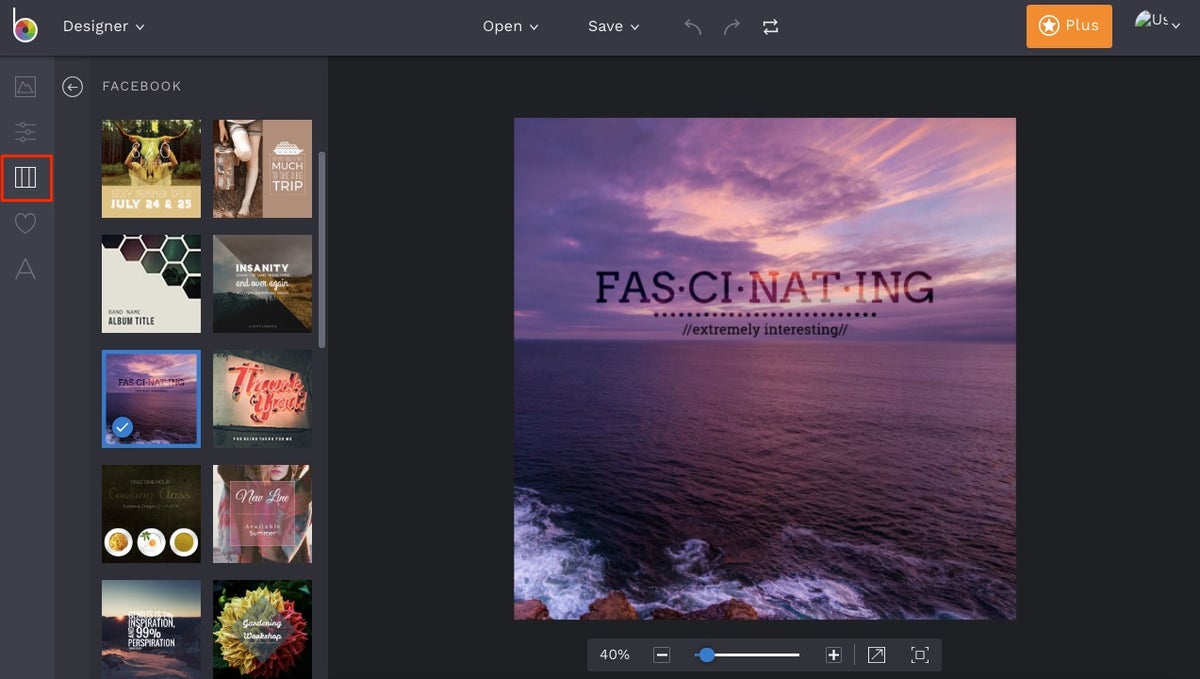The image size is (1200, 679).
Task: Click the zoom slider handle
Action: [707, 655]
